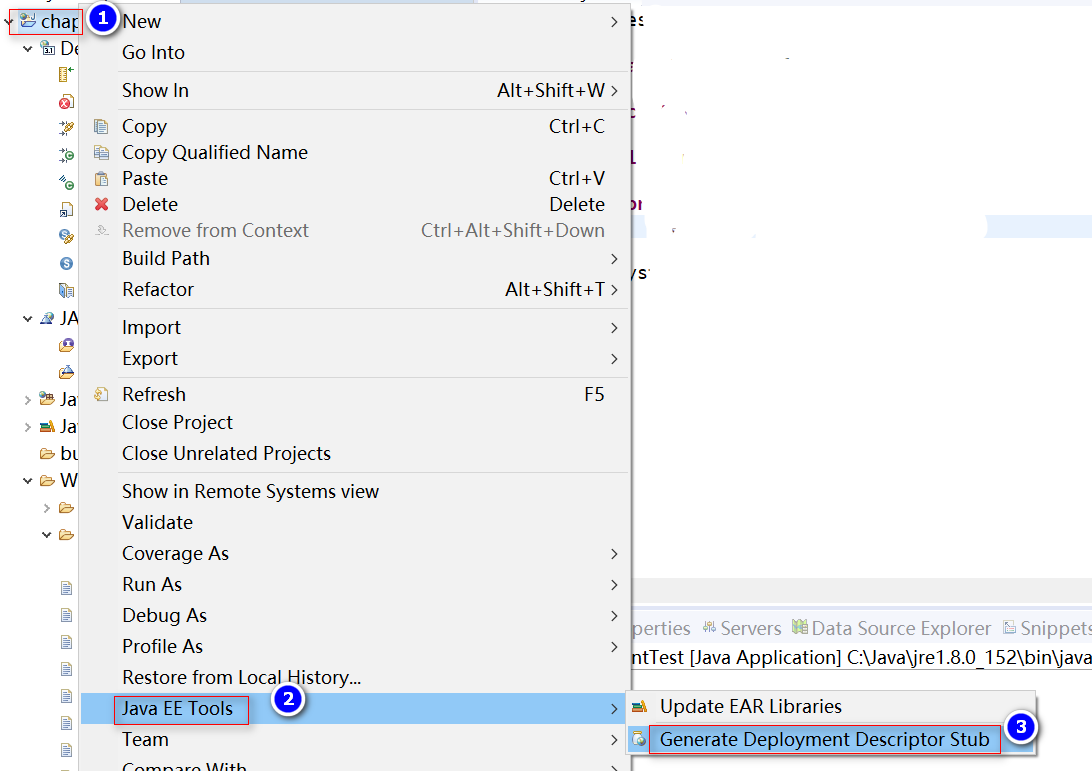
Task: Open the Import submenu arrow
Action: click(x=614, y=327)
